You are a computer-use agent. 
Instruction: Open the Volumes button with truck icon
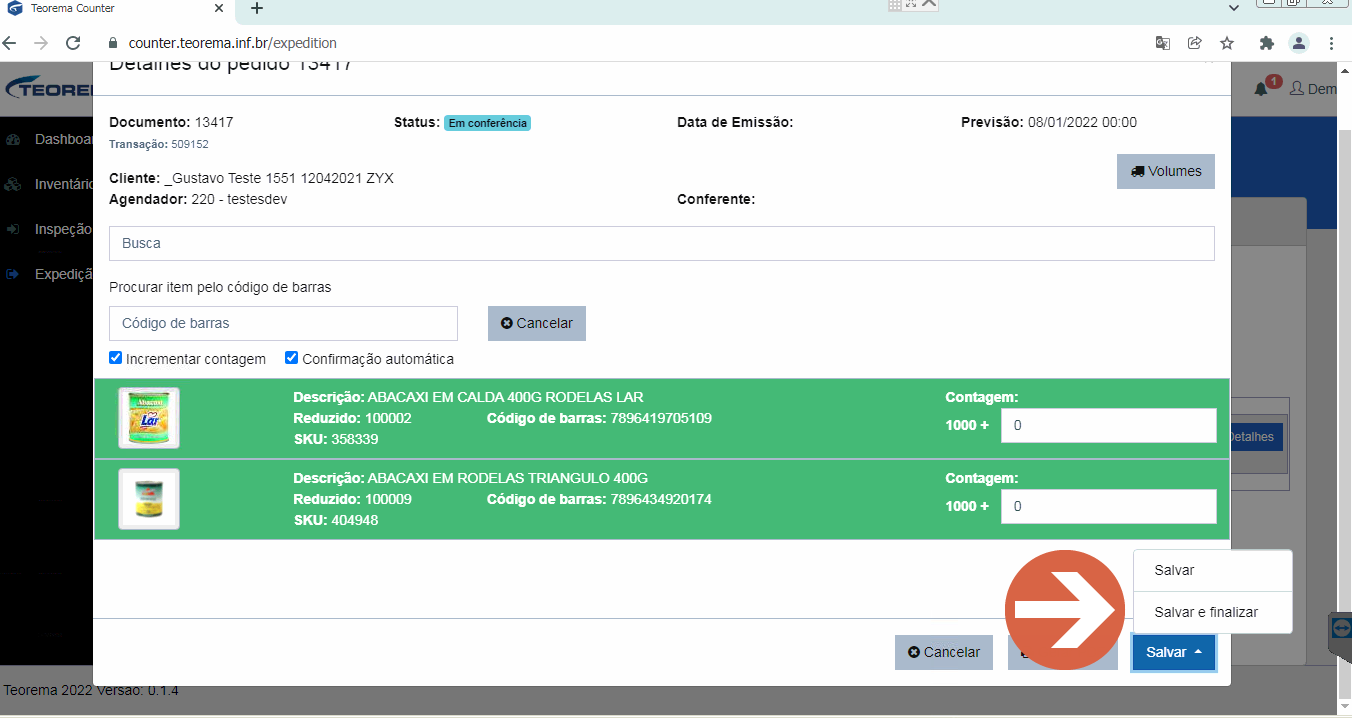click(x=1166, y=171)
